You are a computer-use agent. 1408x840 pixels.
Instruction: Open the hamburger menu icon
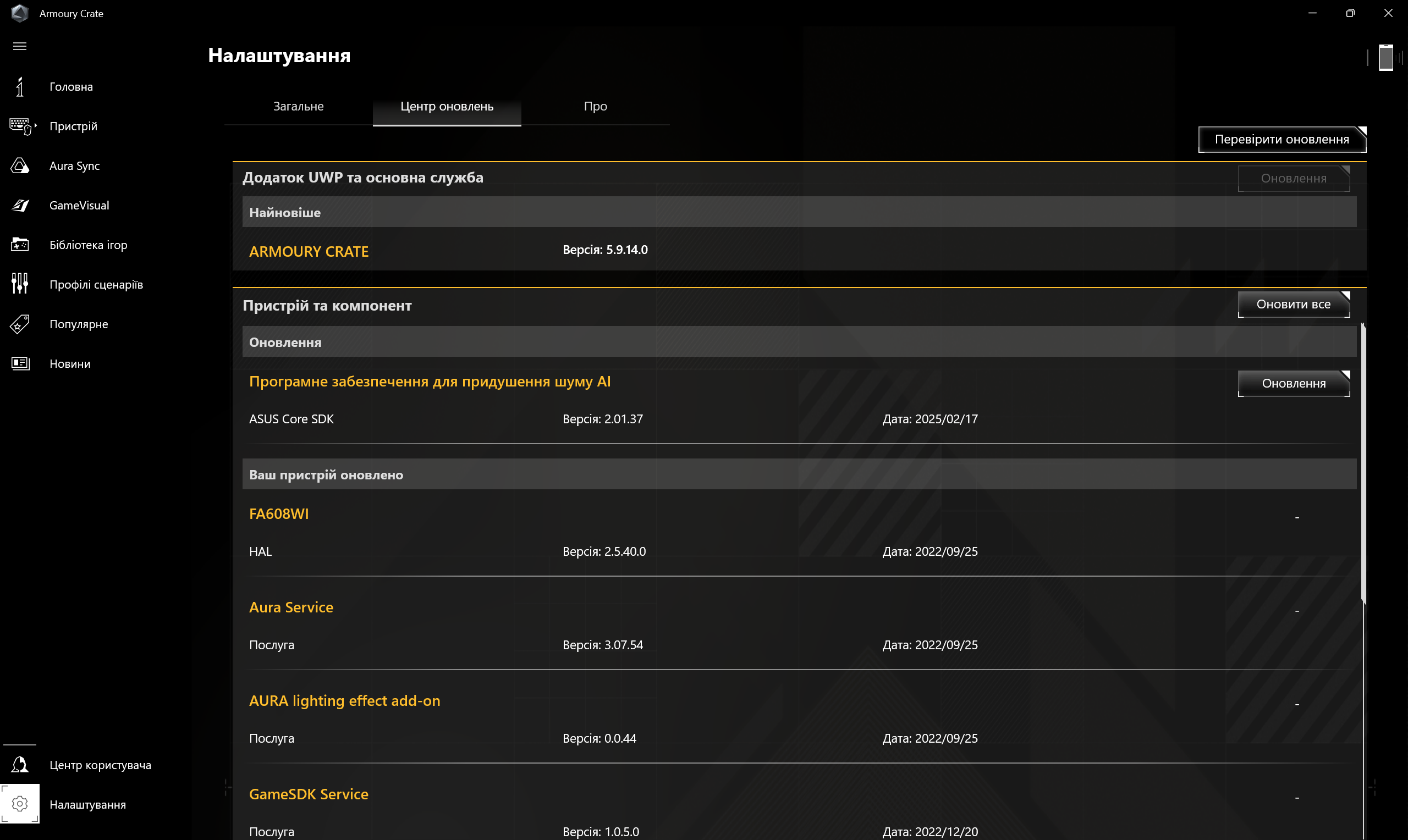click(20, 46)
